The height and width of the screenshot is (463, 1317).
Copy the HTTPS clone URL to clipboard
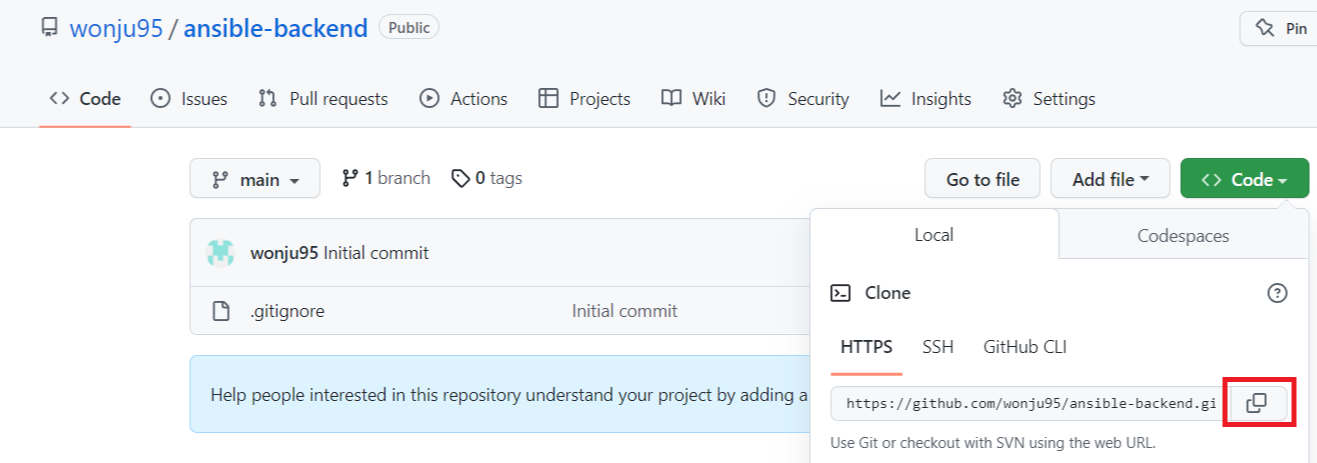[1257, 403]
